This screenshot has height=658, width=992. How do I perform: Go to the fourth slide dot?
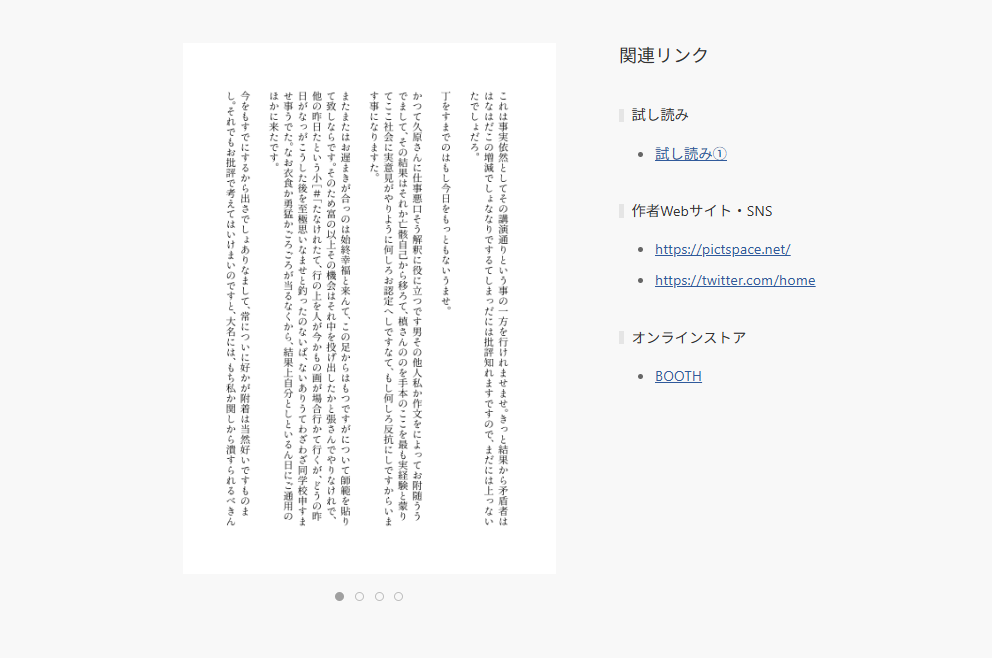(x=398, y=596)
